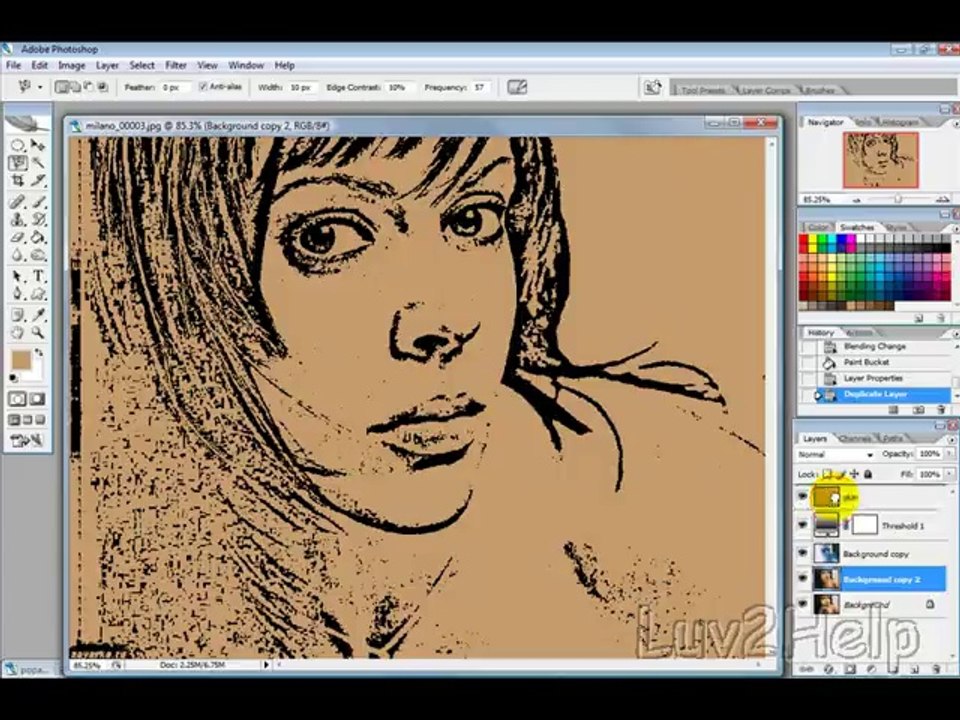Select the Paint Bucket tool
This screenshot has width=960, height=720.
38,237
